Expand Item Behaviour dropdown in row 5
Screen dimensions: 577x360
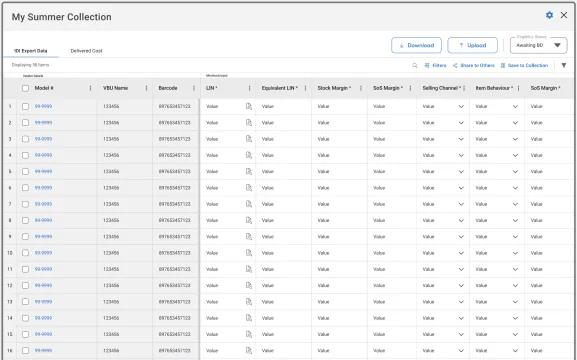coord(515,172)
